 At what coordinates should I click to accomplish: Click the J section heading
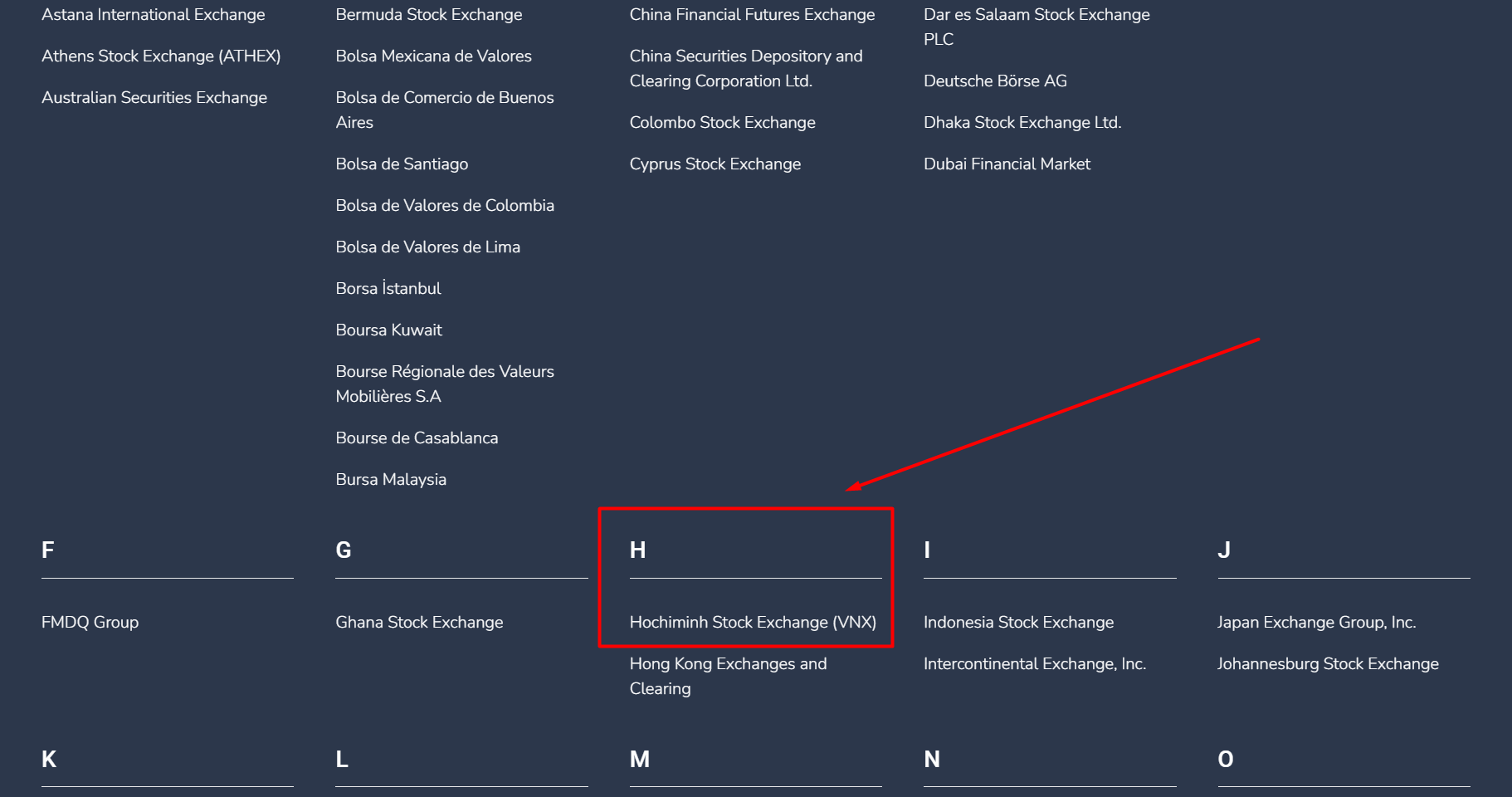[1224, 550]
